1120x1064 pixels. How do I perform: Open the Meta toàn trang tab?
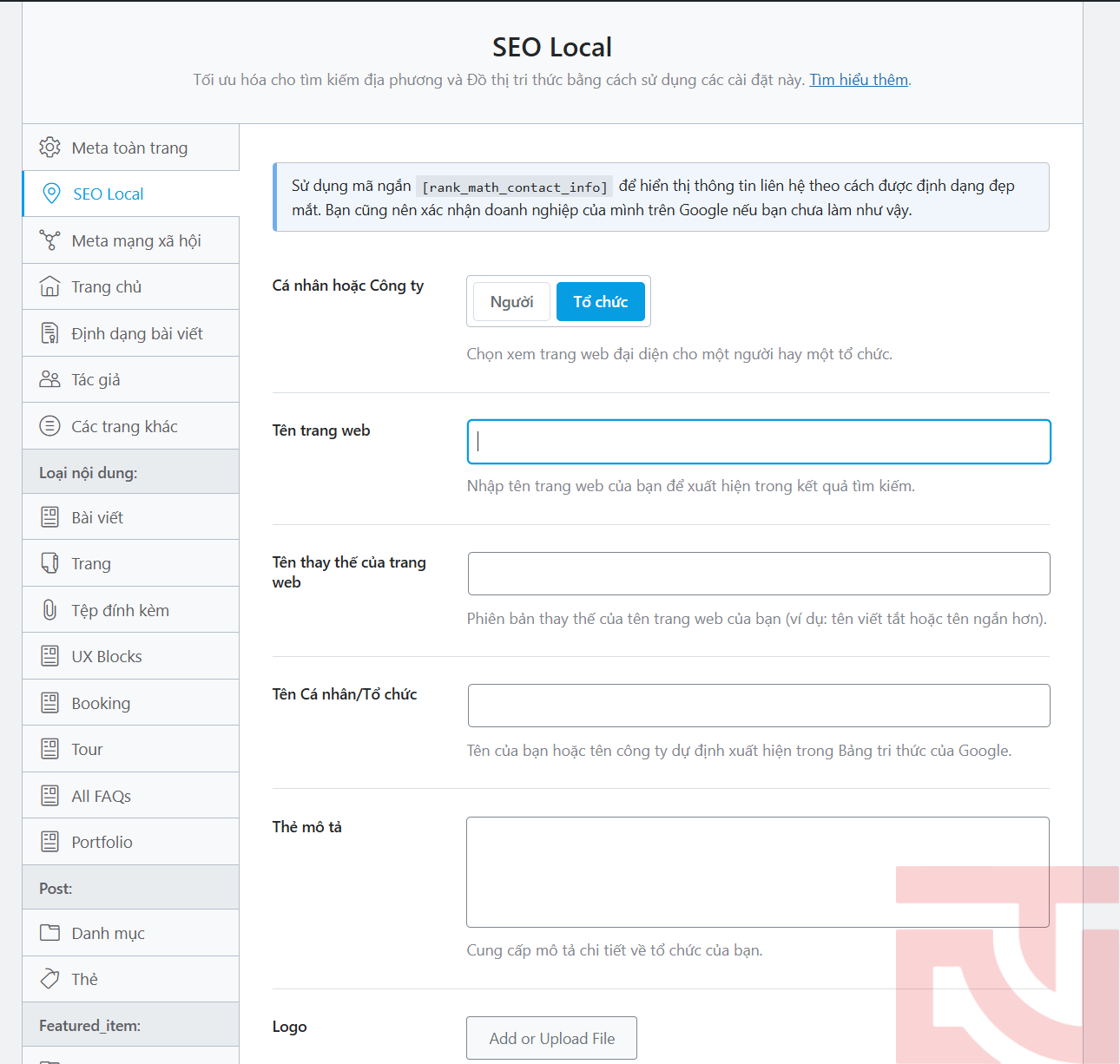[x=130, y=148]
